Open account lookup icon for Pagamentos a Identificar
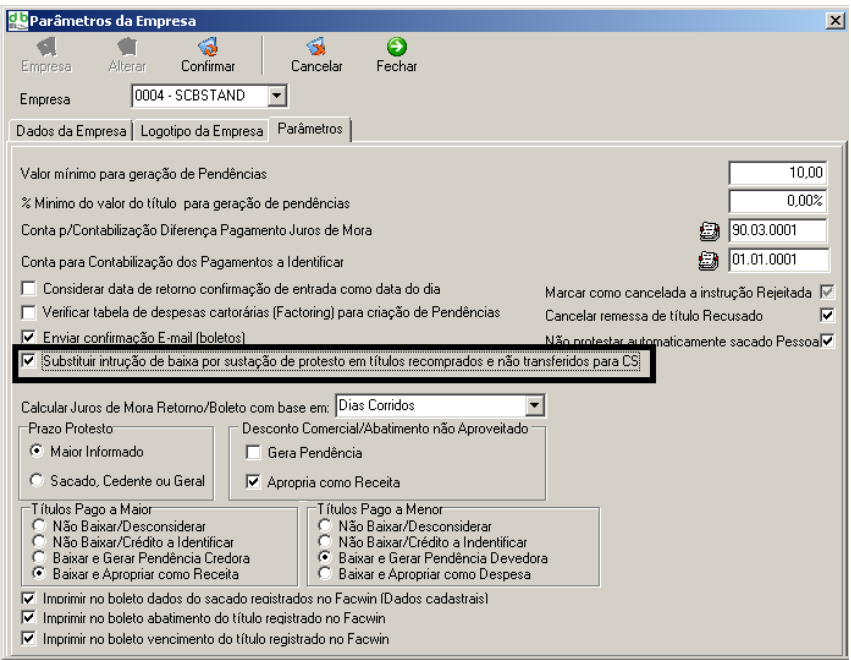 (708, 261)
